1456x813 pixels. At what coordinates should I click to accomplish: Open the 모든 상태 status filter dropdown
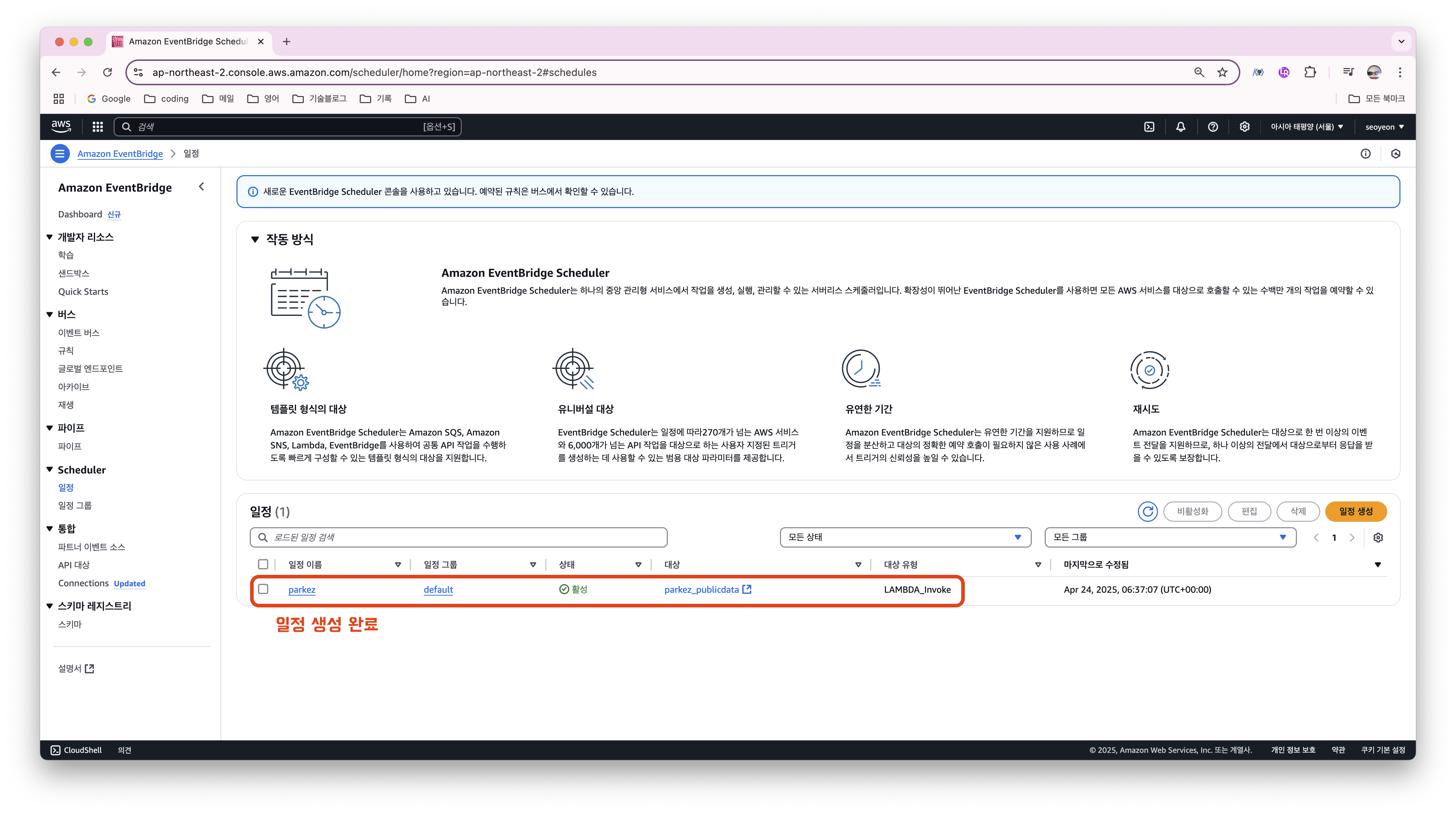[905, 537]
